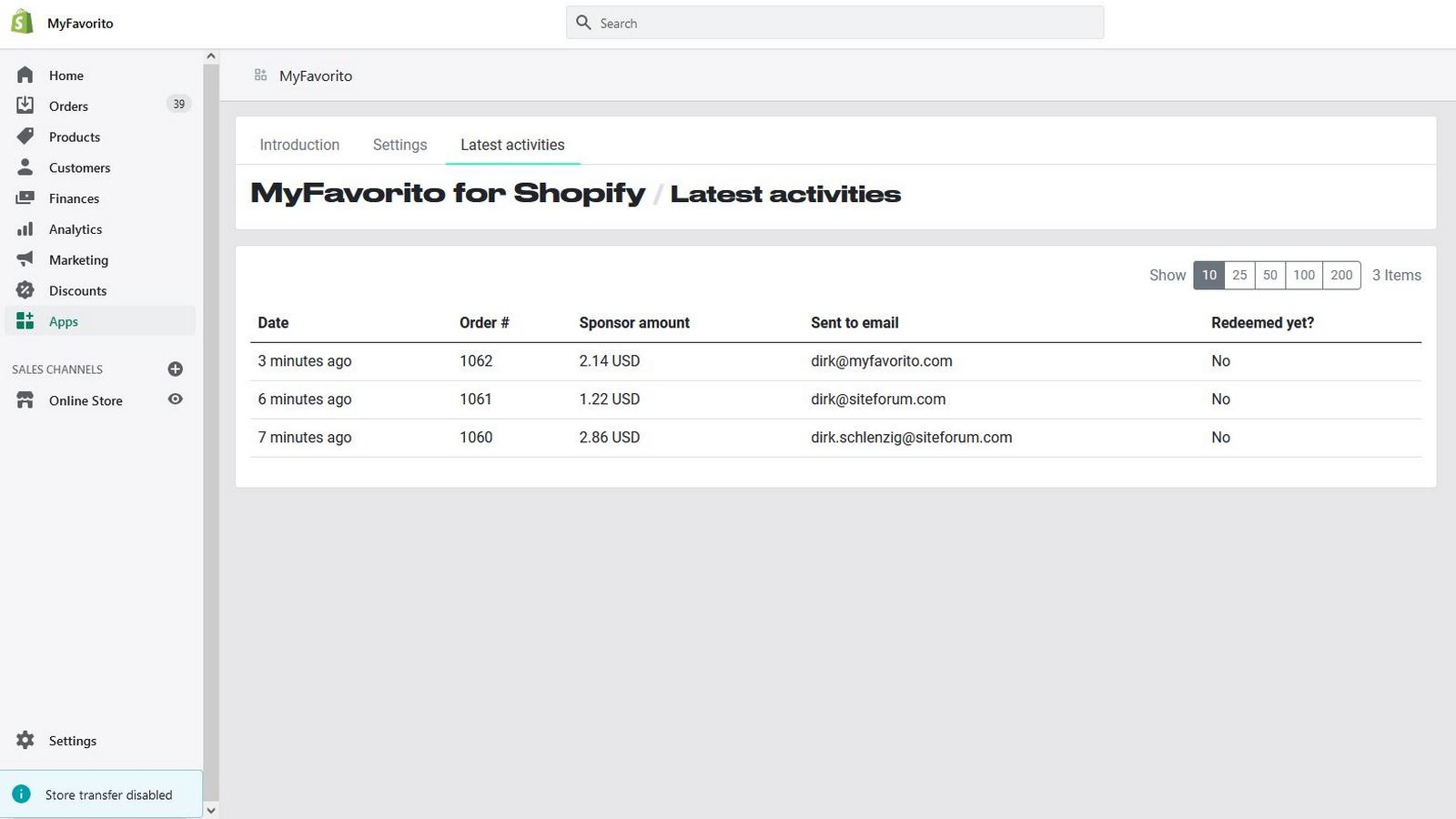Show 100 items per page
Viewport: 1456px width, 819px height.
tap(1304, 275)
